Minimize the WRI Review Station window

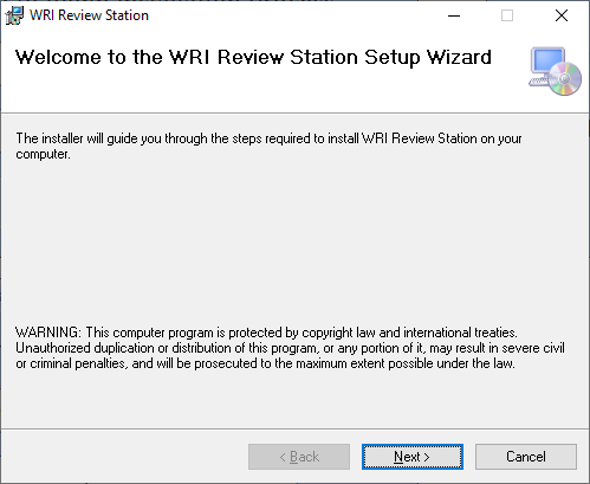click(x=454, y=16)
